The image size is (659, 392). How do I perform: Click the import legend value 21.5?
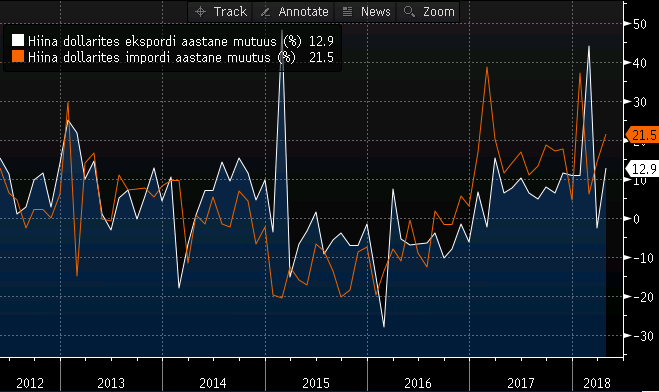point(321,57)
